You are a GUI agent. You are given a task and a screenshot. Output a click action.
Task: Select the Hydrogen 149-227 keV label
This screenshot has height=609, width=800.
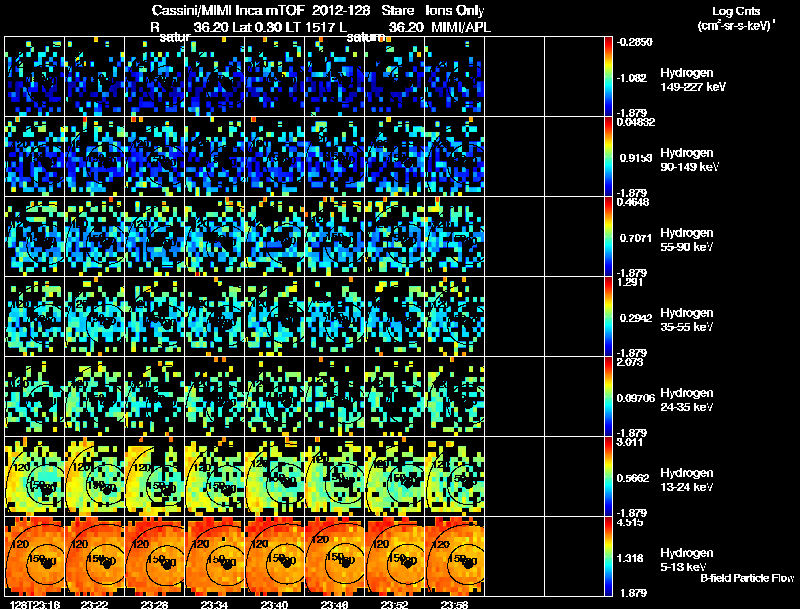pyautogui.click(x=693, y=80)
